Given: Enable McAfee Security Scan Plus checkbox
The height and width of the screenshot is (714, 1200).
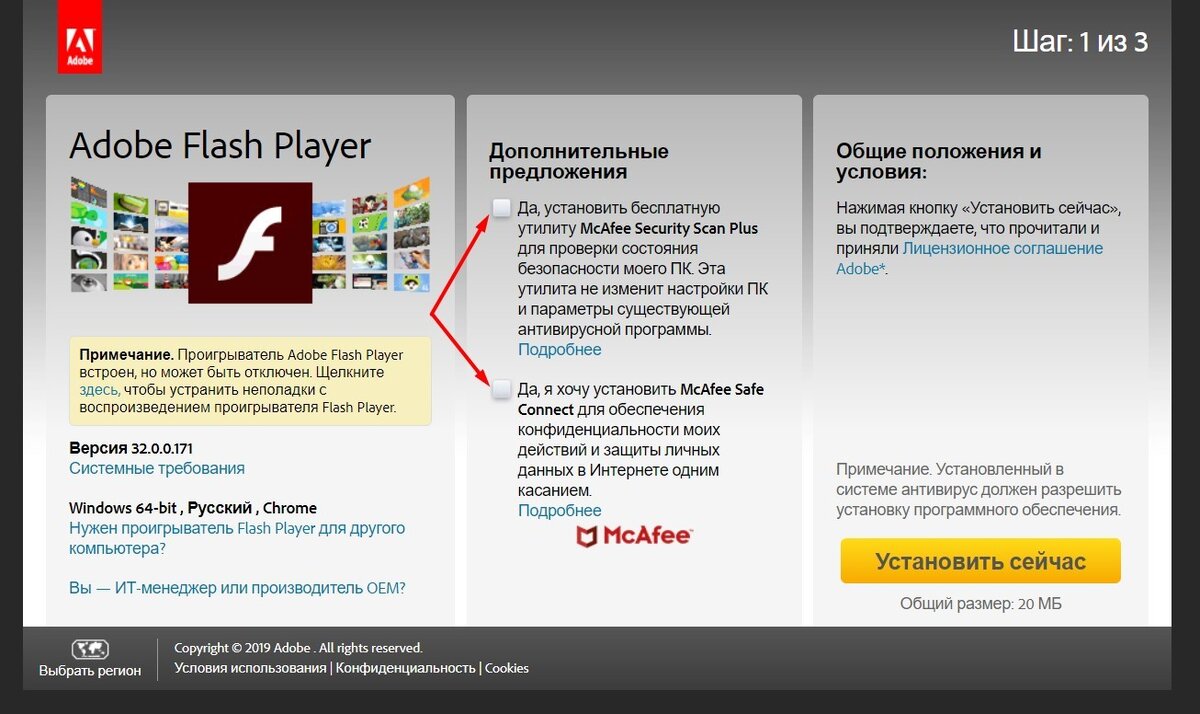Looking at the screenshot, I should pyautogui.click(x=501, y=207).
